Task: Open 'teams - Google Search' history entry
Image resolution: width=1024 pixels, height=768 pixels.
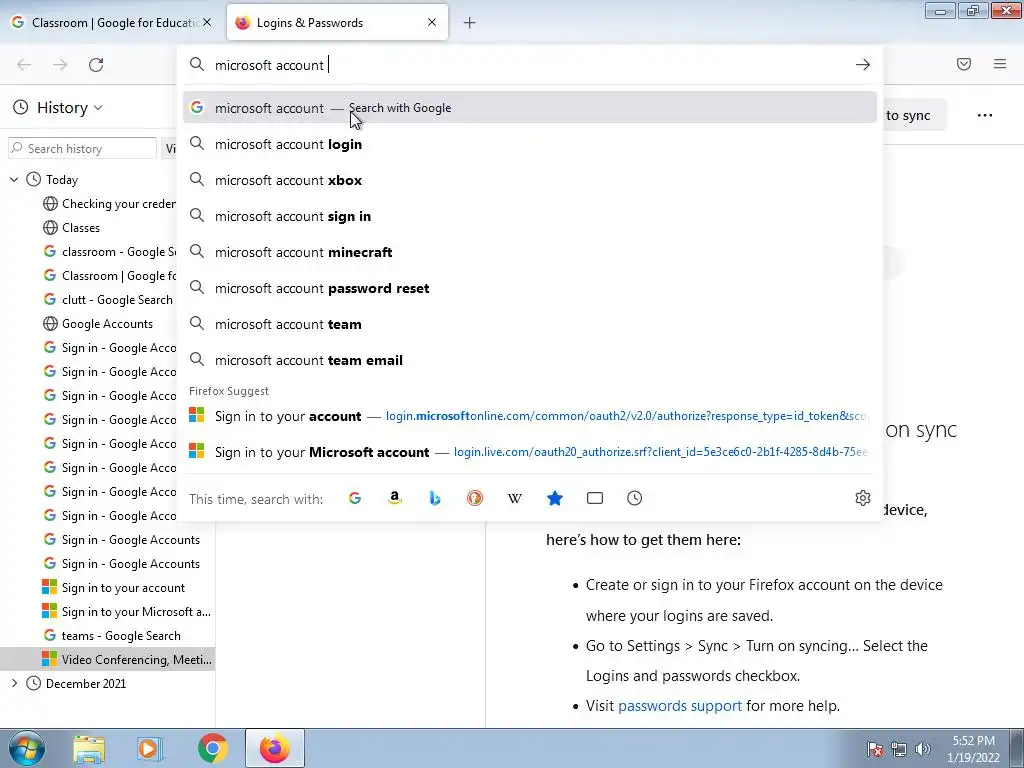Action: pyautogui.click(x=111, y=635)
